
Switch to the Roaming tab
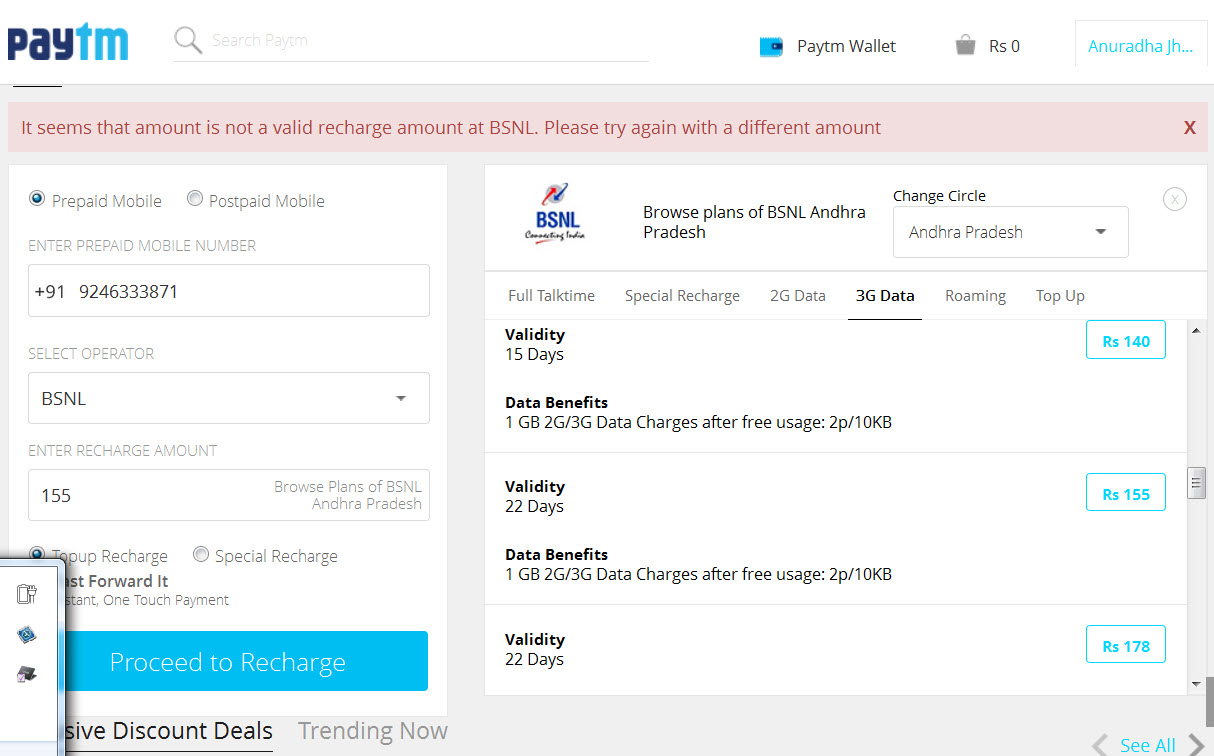click(x=975, y=295)
